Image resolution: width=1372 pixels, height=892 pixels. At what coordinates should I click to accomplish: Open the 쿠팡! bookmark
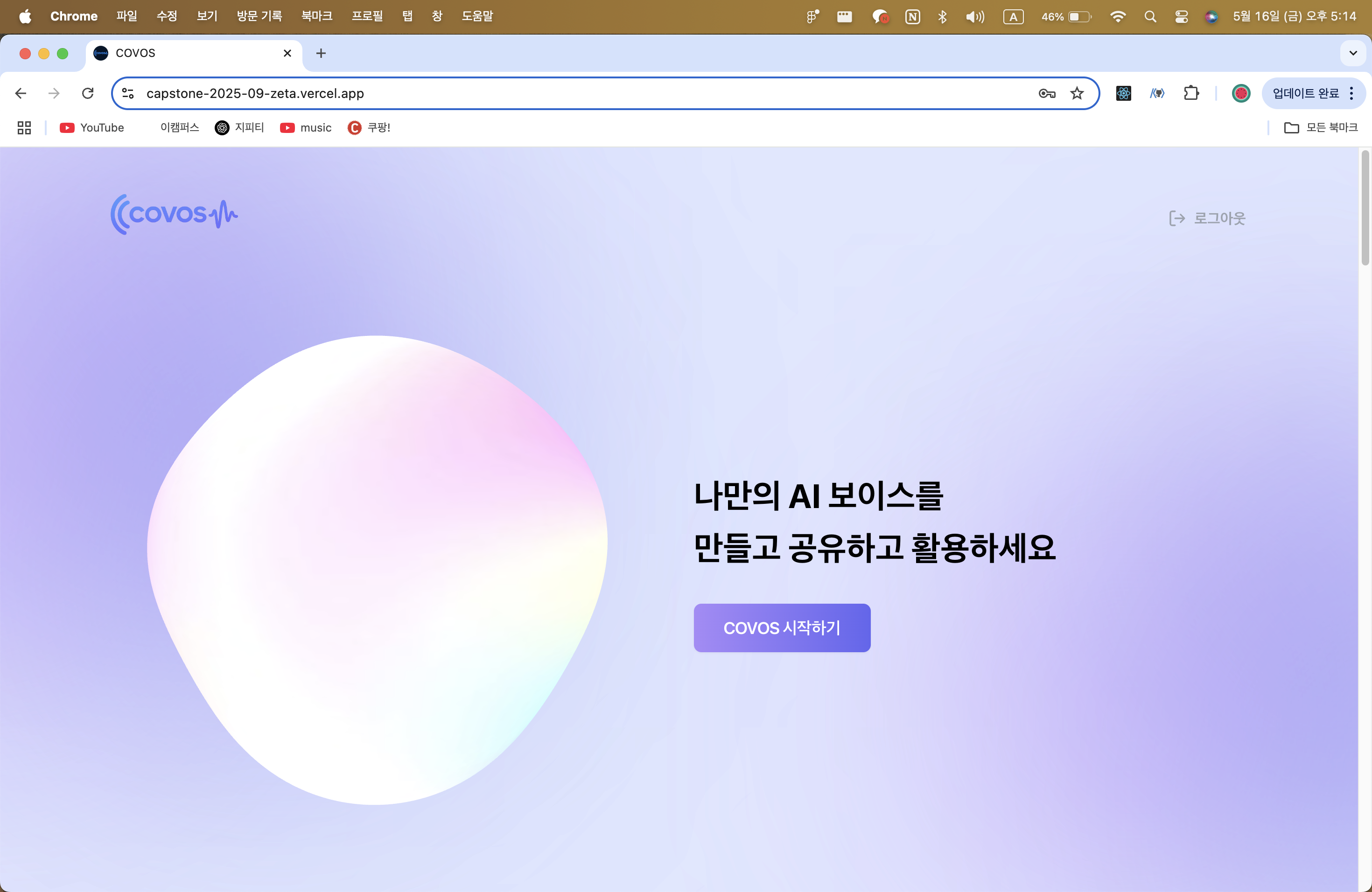coord(369,127)
